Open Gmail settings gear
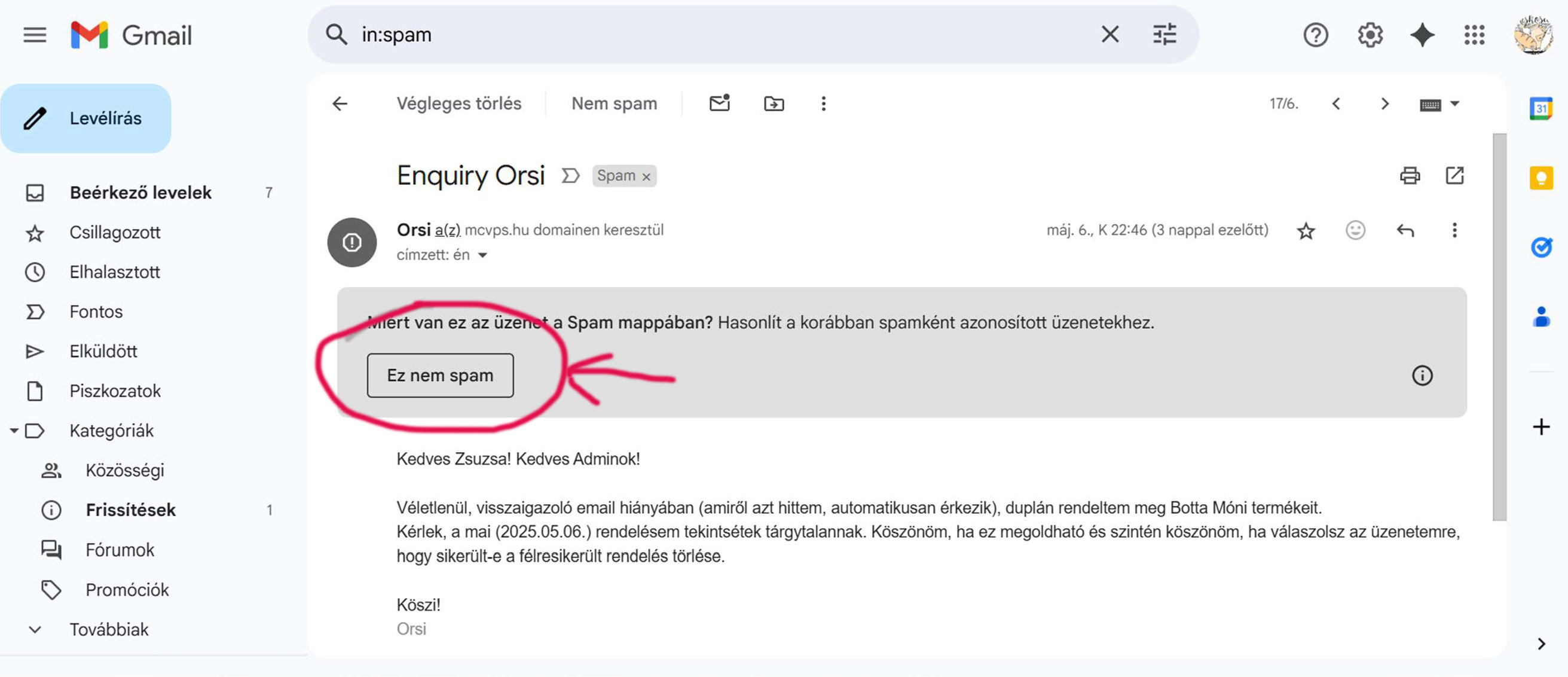 1370,35
